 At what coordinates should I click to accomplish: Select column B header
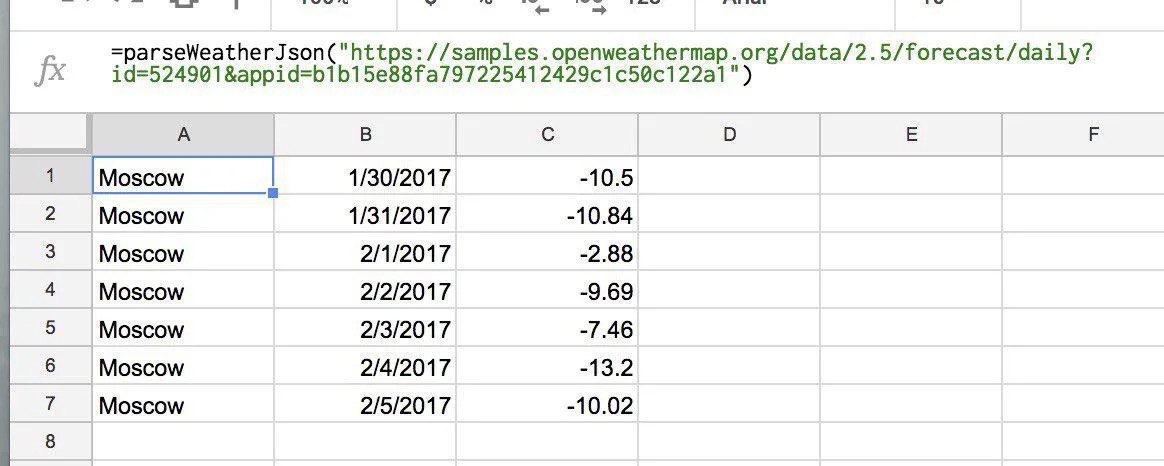click(365, 135)
